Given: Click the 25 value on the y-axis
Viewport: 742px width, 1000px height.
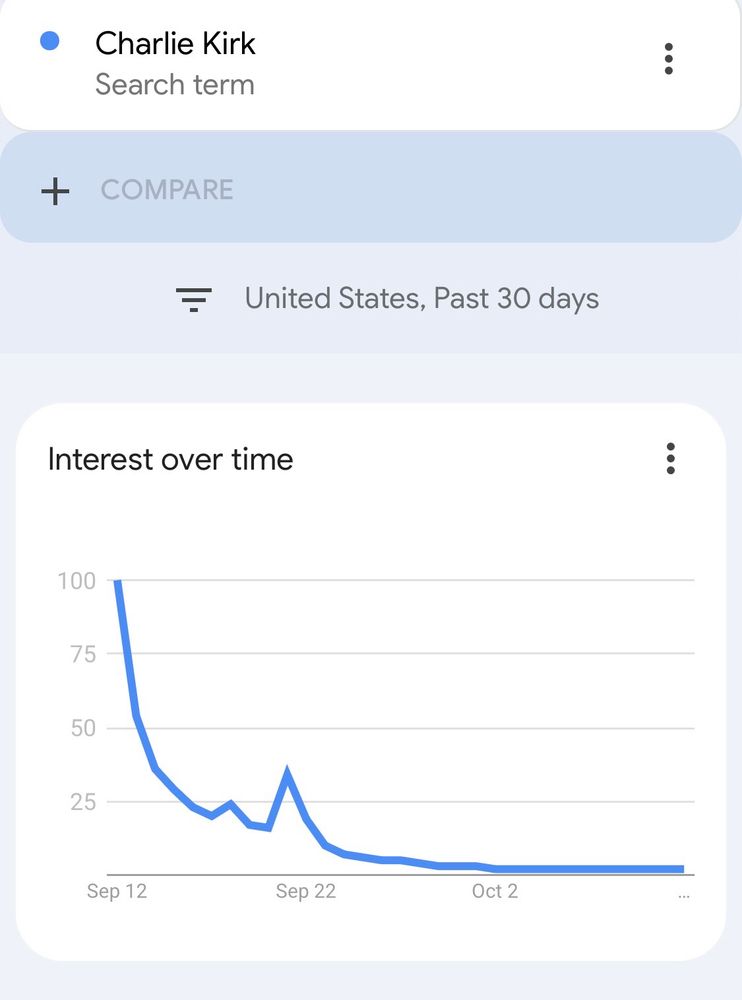Looking at the screenshot, I should pyautogui.click(x=82, y=802).
